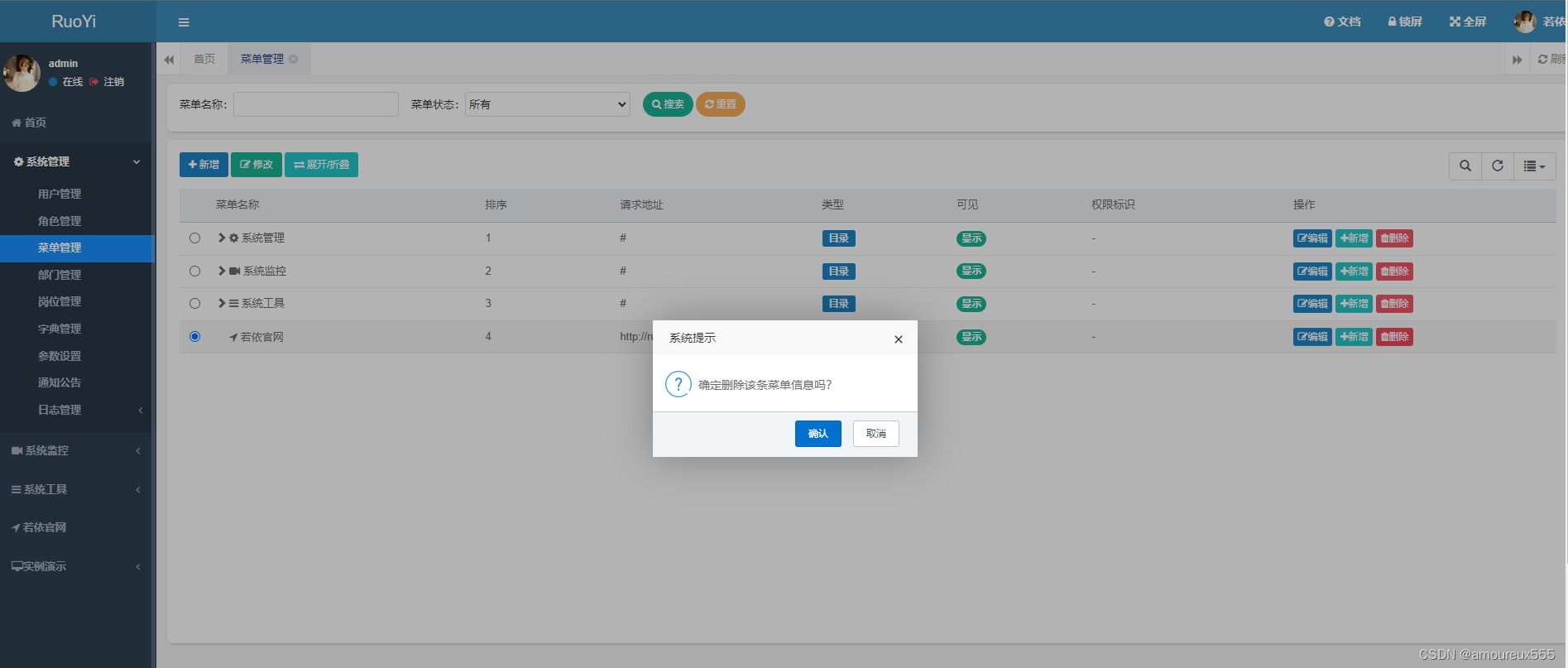Image resolution: width=1568 pixels, height=668 pixels.
Task: Select the 系统监控 row radio button
Action: [x=194, y=271]
